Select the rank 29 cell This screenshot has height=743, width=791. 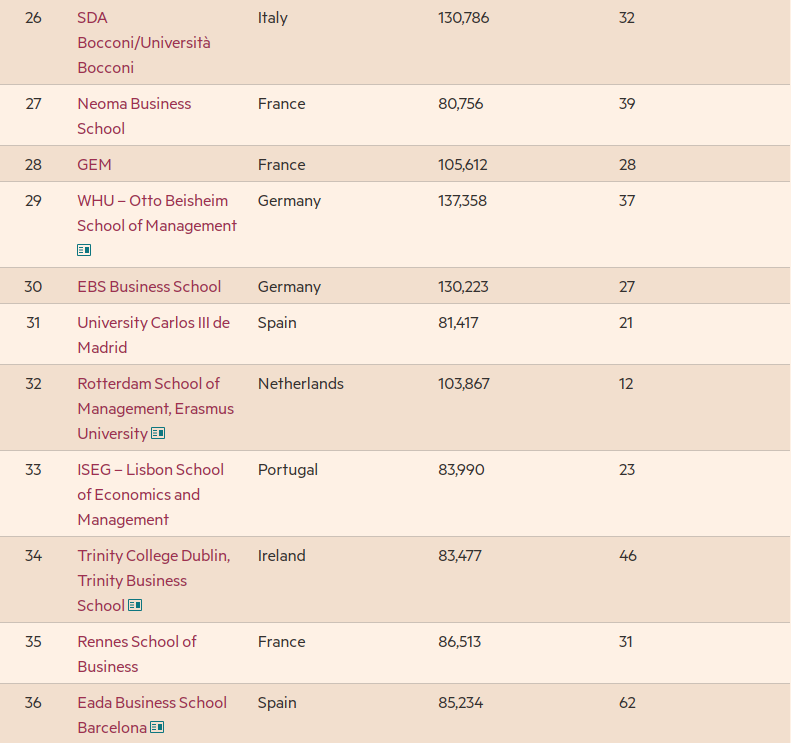[33, 200]
